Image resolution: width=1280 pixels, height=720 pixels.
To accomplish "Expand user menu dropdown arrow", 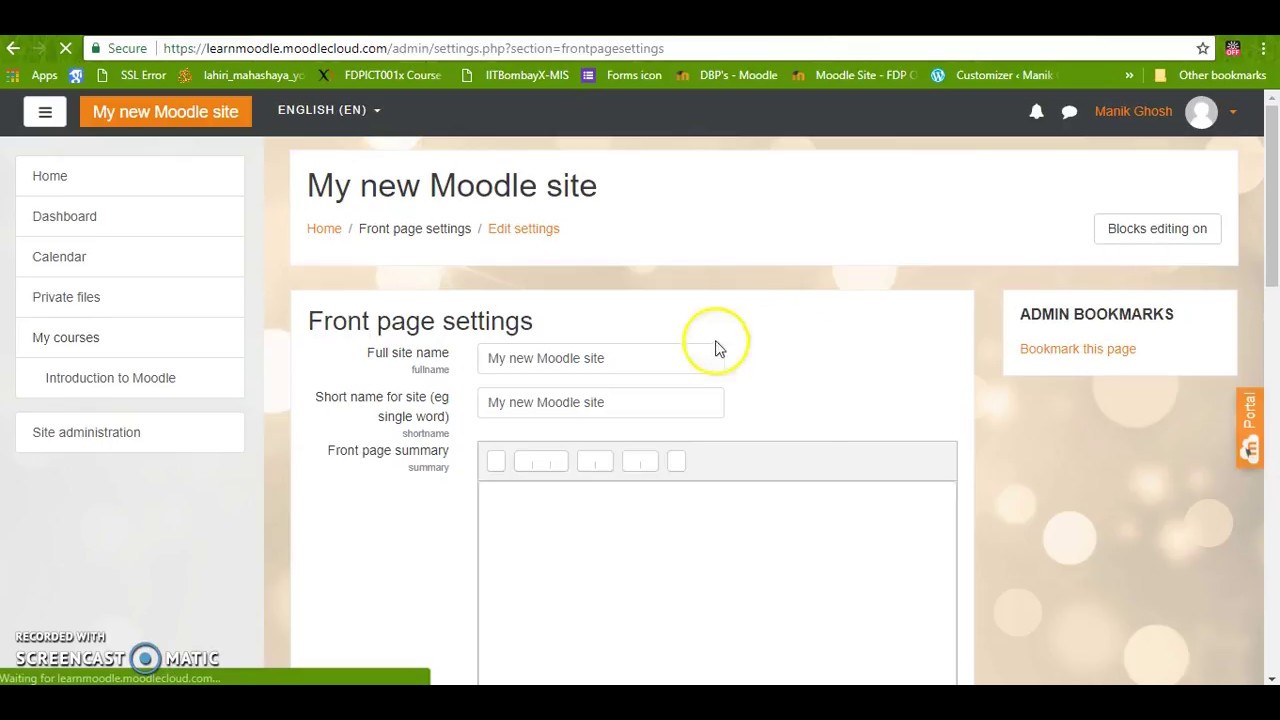I will coord(1233,112).
